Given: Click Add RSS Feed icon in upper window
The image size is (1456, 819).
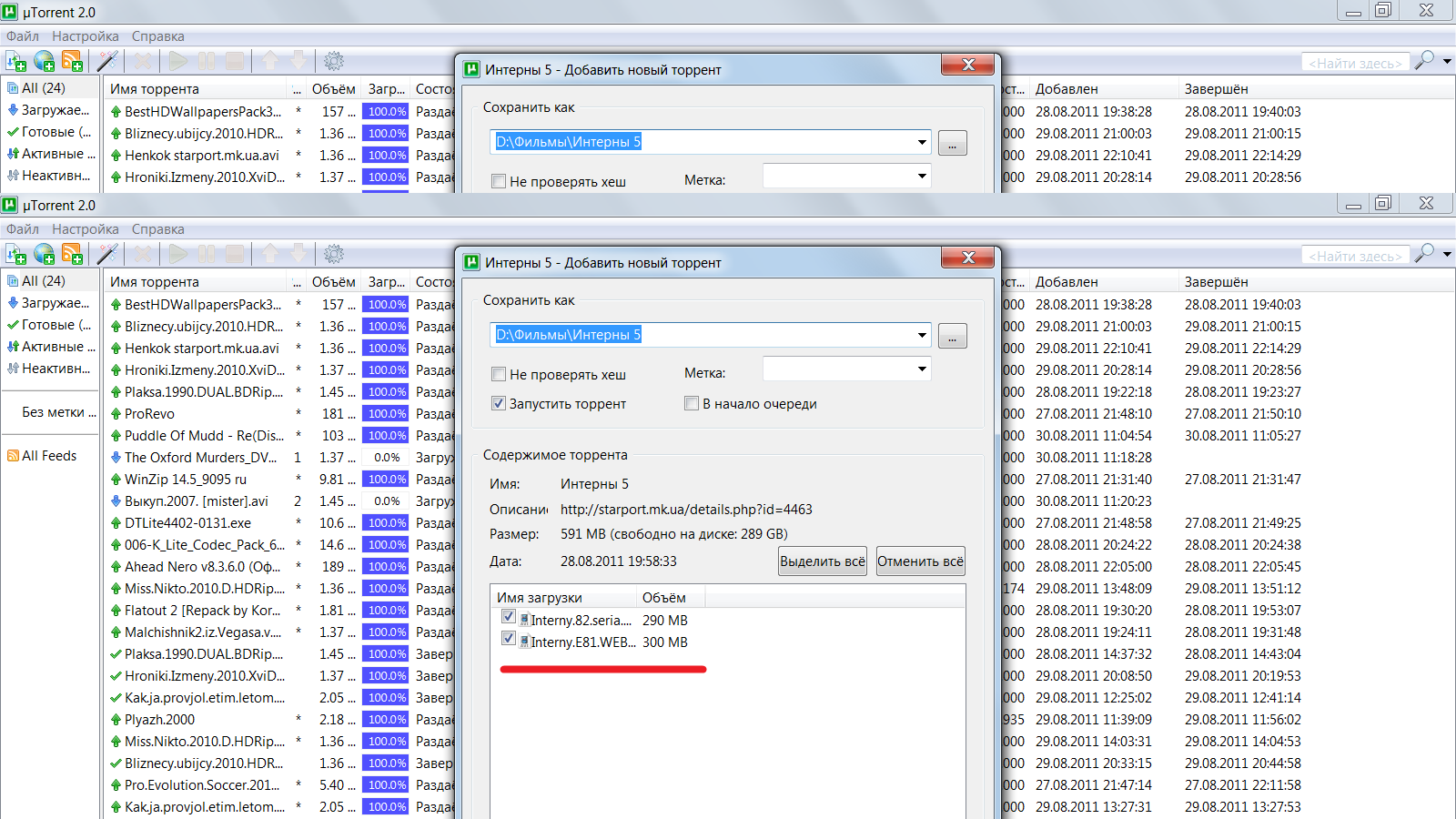Looking at the screenshot, I should (x=72, y=61).
